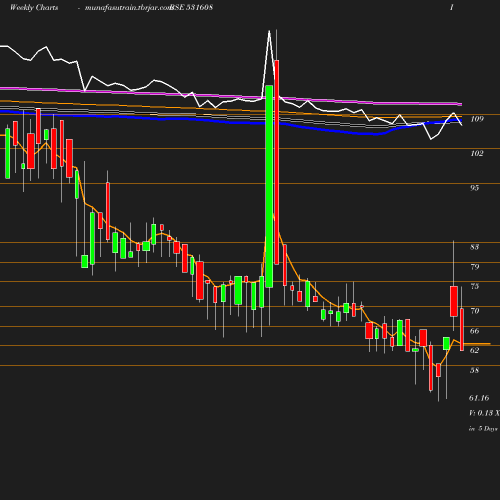This screenshot has height=500, width=500.
Task: Click the tallest green spike candlestick
Action: pyautogui.click(x=269, y=186)
